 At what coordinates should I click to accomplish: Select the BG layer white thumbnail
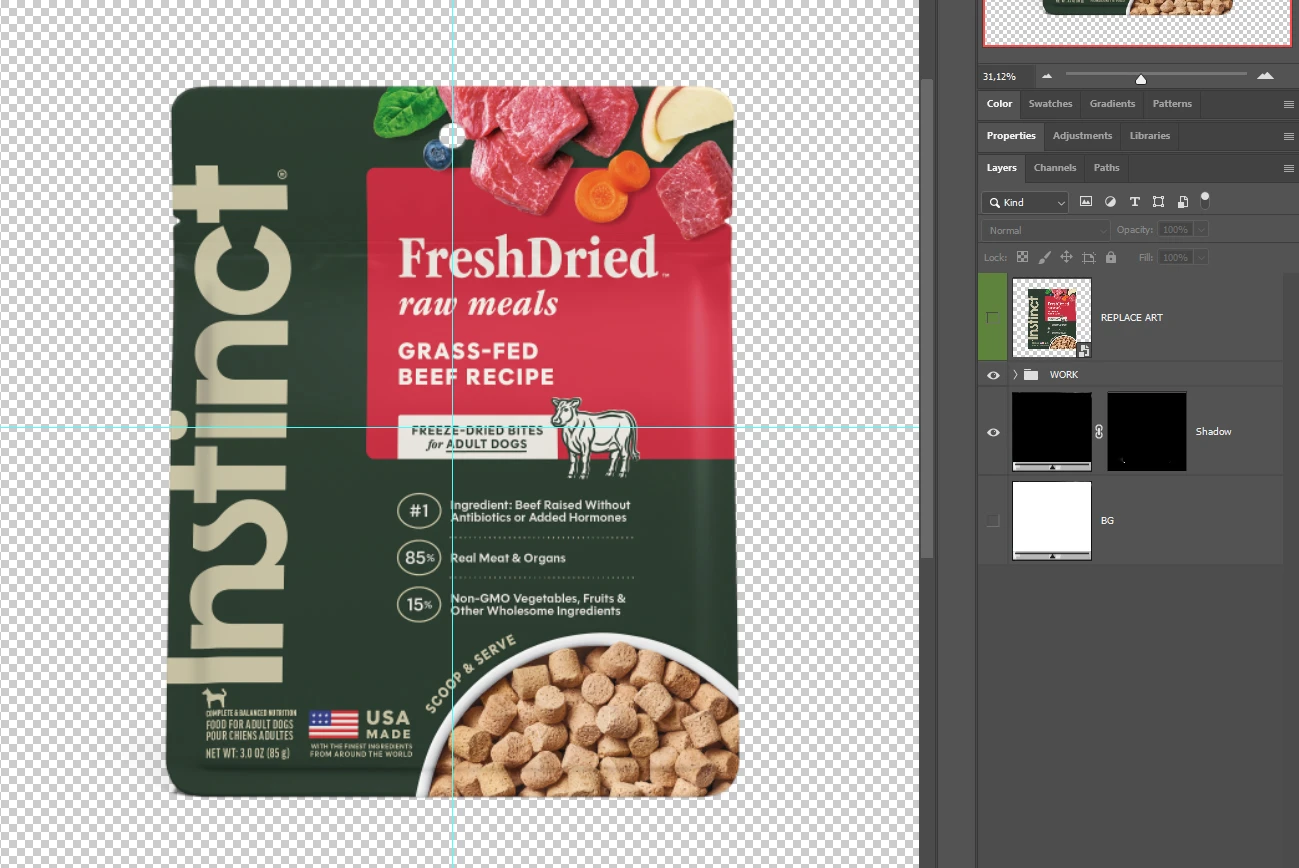tap(1052, 520)
